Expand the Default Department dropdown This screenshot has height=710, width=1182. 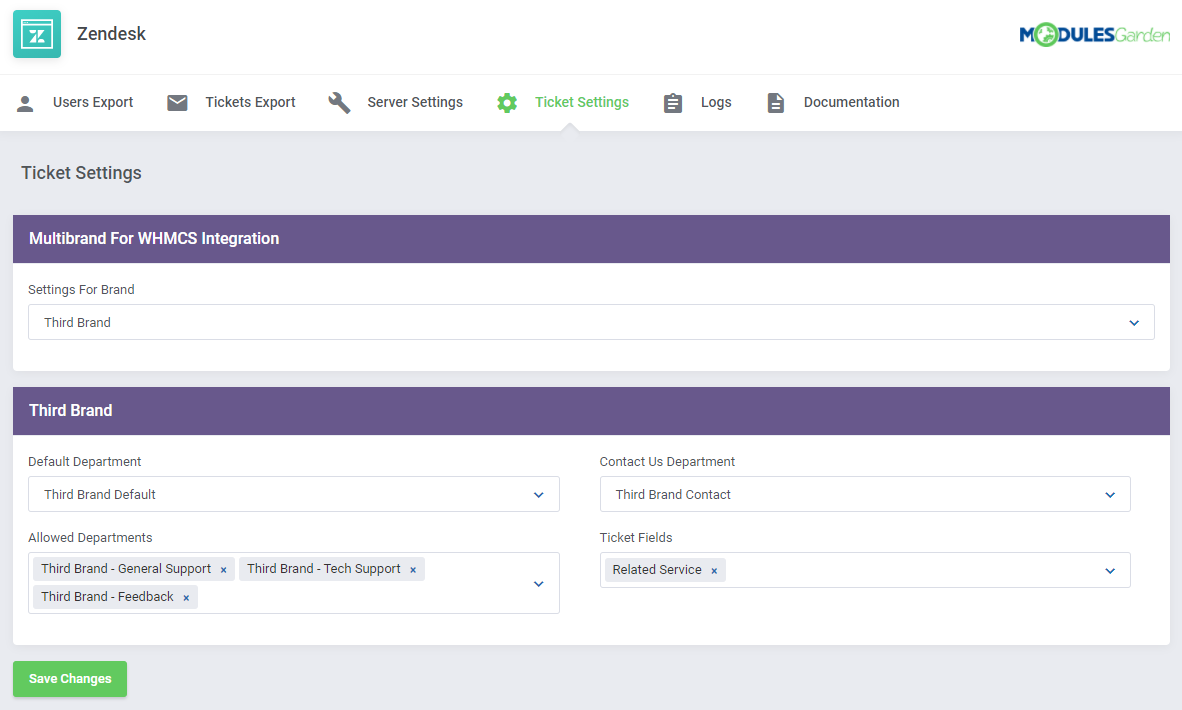pyautogui.click(x=539, y=493)
